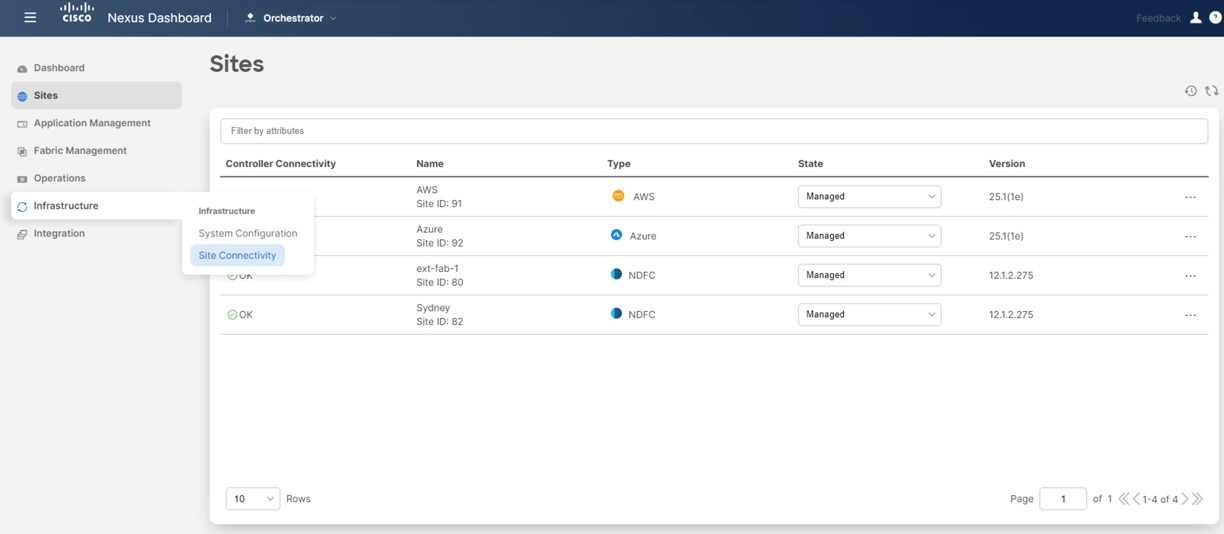This screenshot has height=534, width=1224.
Task: Click the Sites globe icon
Action: click(22, 96)
